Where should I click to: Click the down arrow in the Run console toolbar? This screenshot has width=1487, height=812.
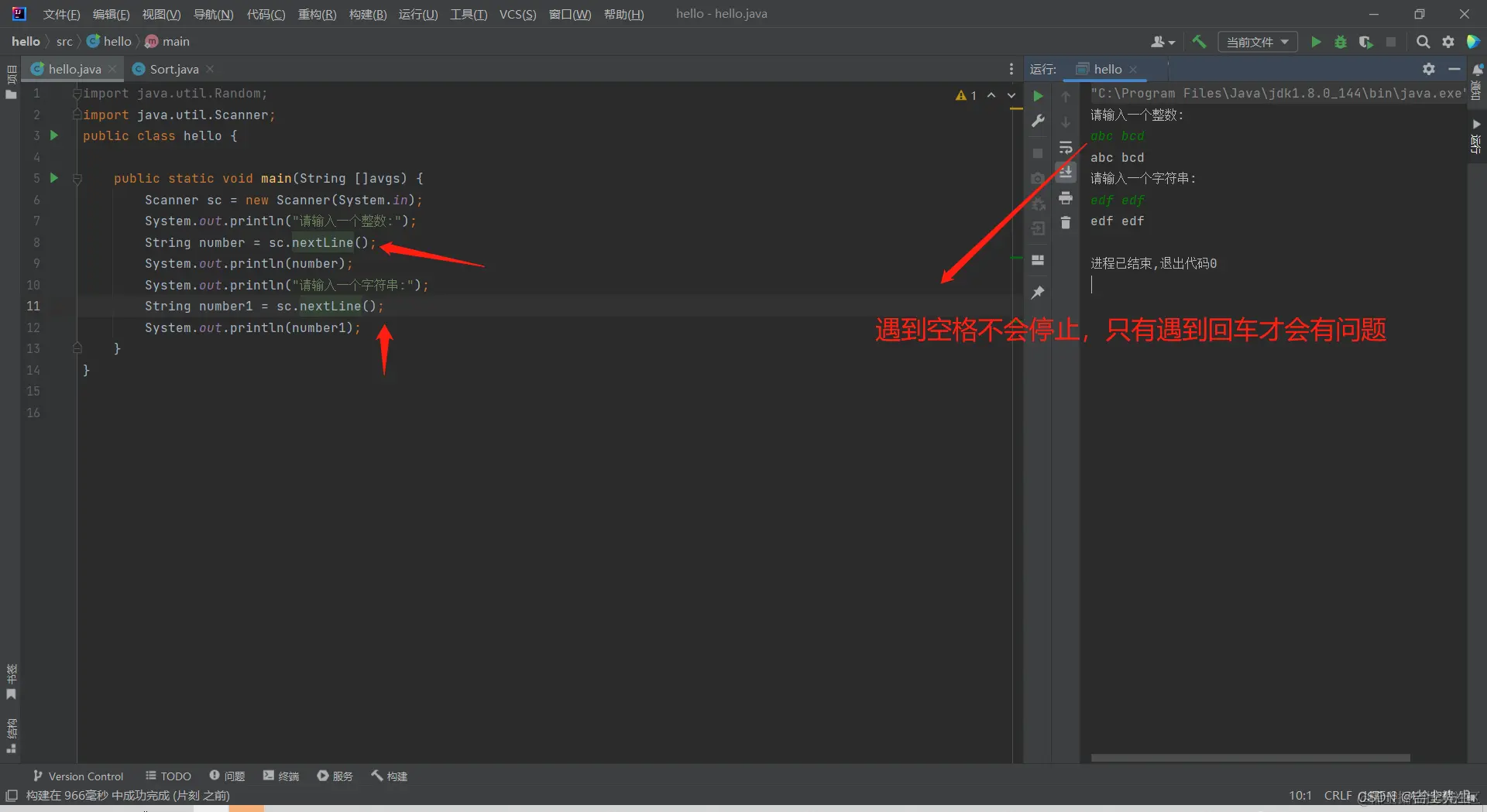pyautogui.click(x=1066, y=122)
